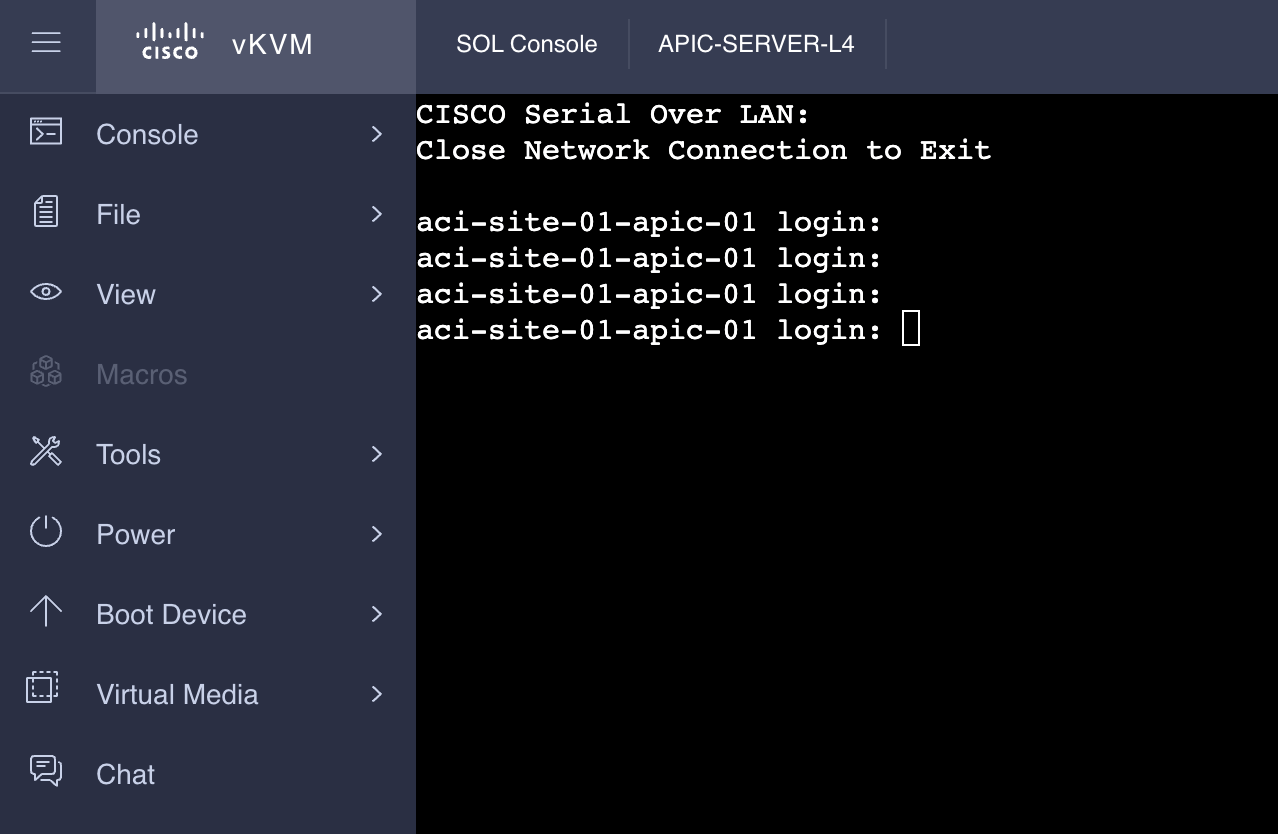1278x834 pixels.
Task: Click the Console terminal icon
Action: click(x=46, y=132)
